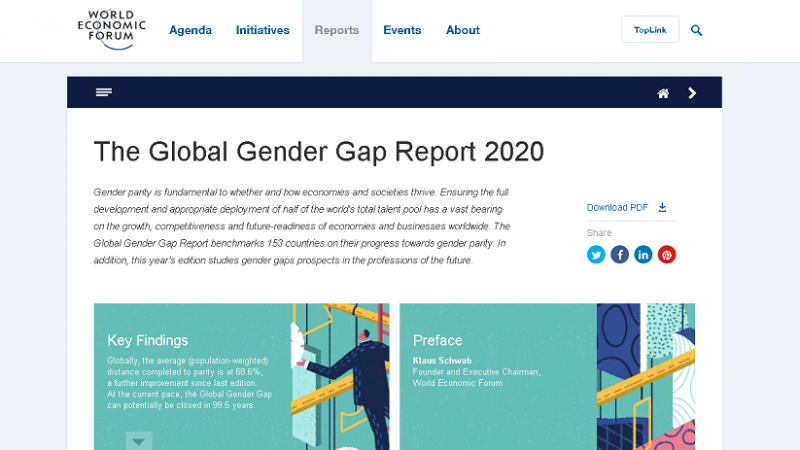Go to report home via house icon

[663, 93]
